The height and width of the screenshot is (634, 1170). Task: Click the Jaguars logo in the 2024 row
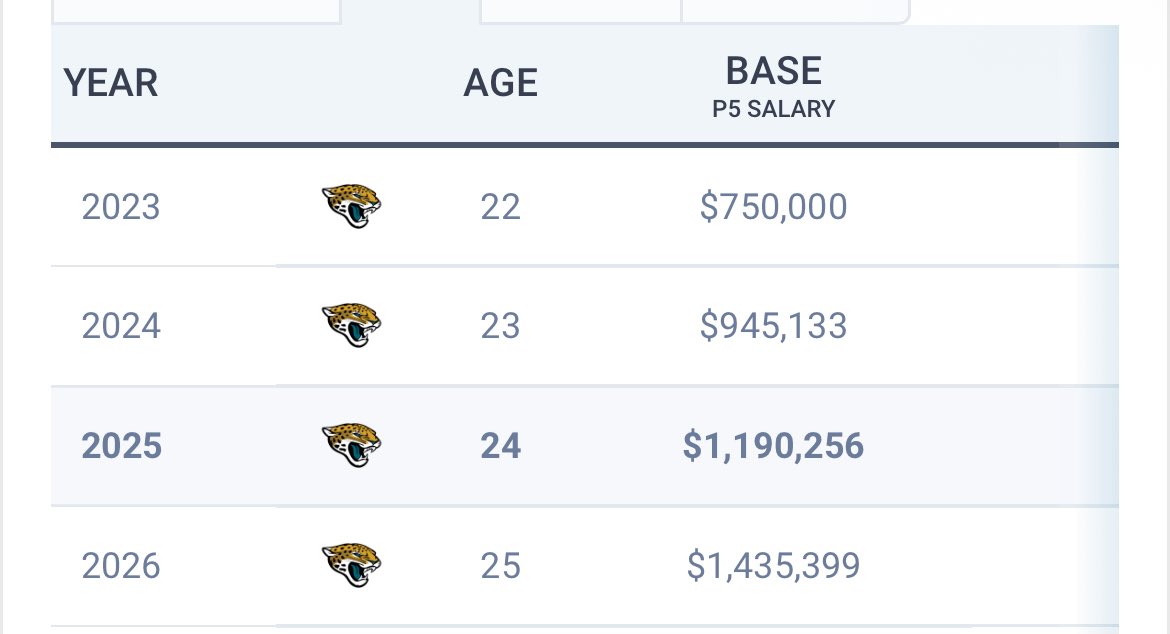click(x=351, y=325)
